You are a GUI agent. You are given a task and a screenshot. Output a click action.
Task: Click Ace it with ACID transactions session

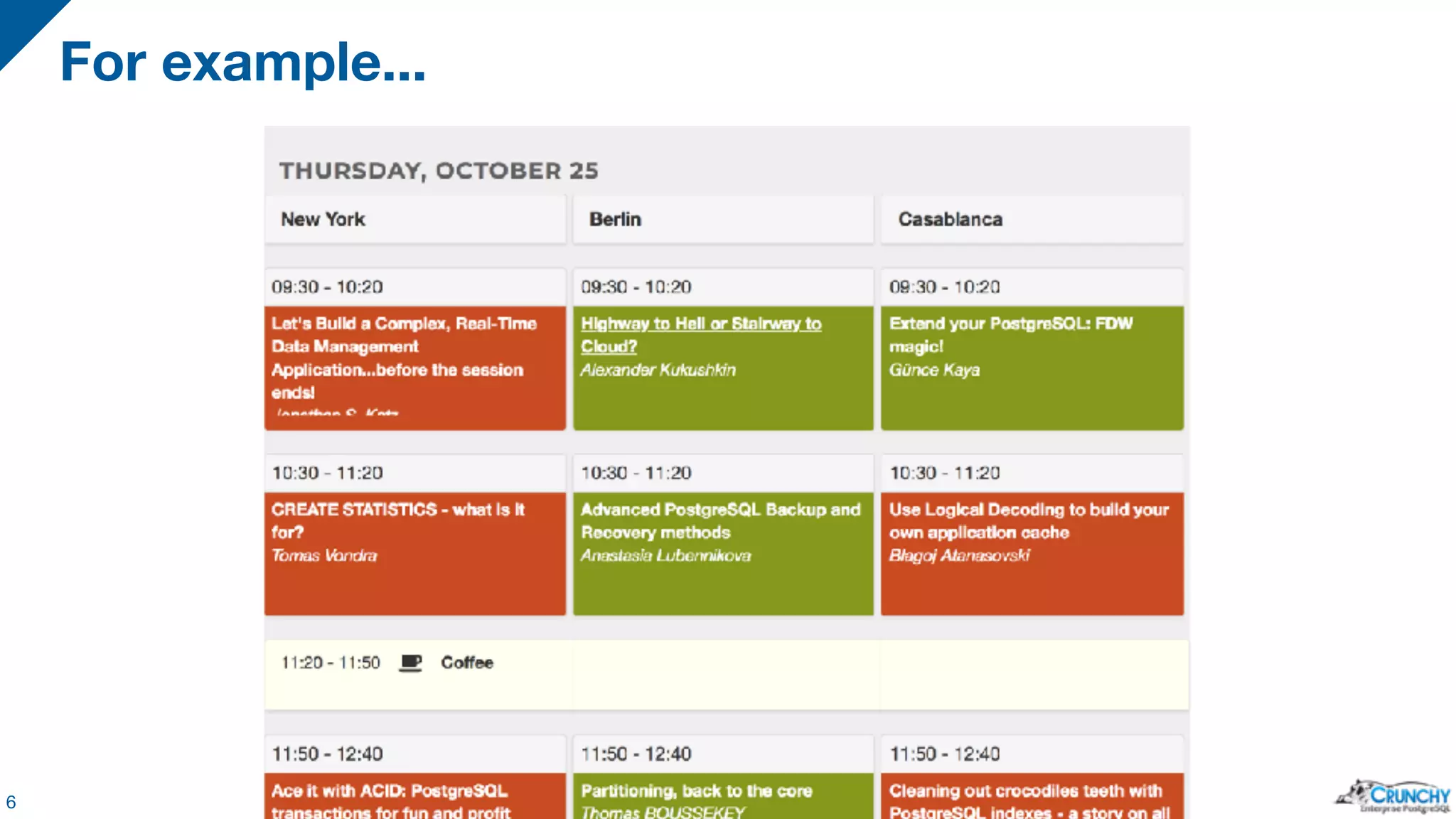pos(416,796)
